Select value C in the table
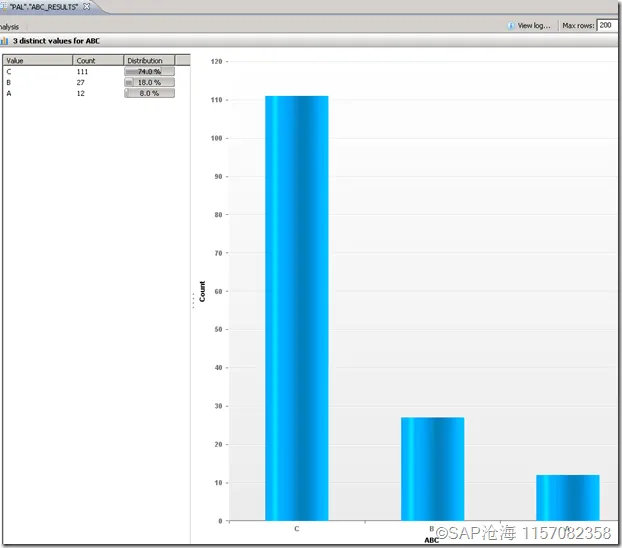The image size is (622, 548). tap(9, 72)
